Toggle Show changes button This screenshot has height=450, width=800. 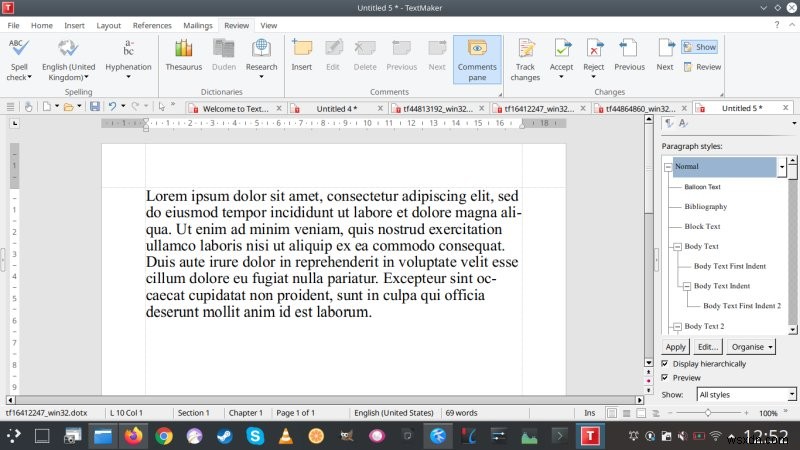coord(699,47)
